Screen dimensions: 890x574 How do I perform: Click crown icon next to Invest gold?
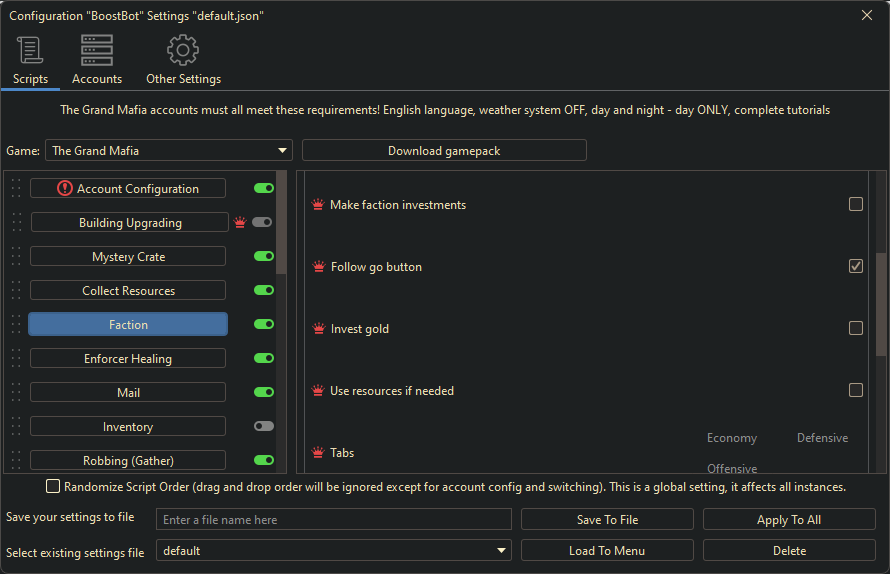(318, 329)
